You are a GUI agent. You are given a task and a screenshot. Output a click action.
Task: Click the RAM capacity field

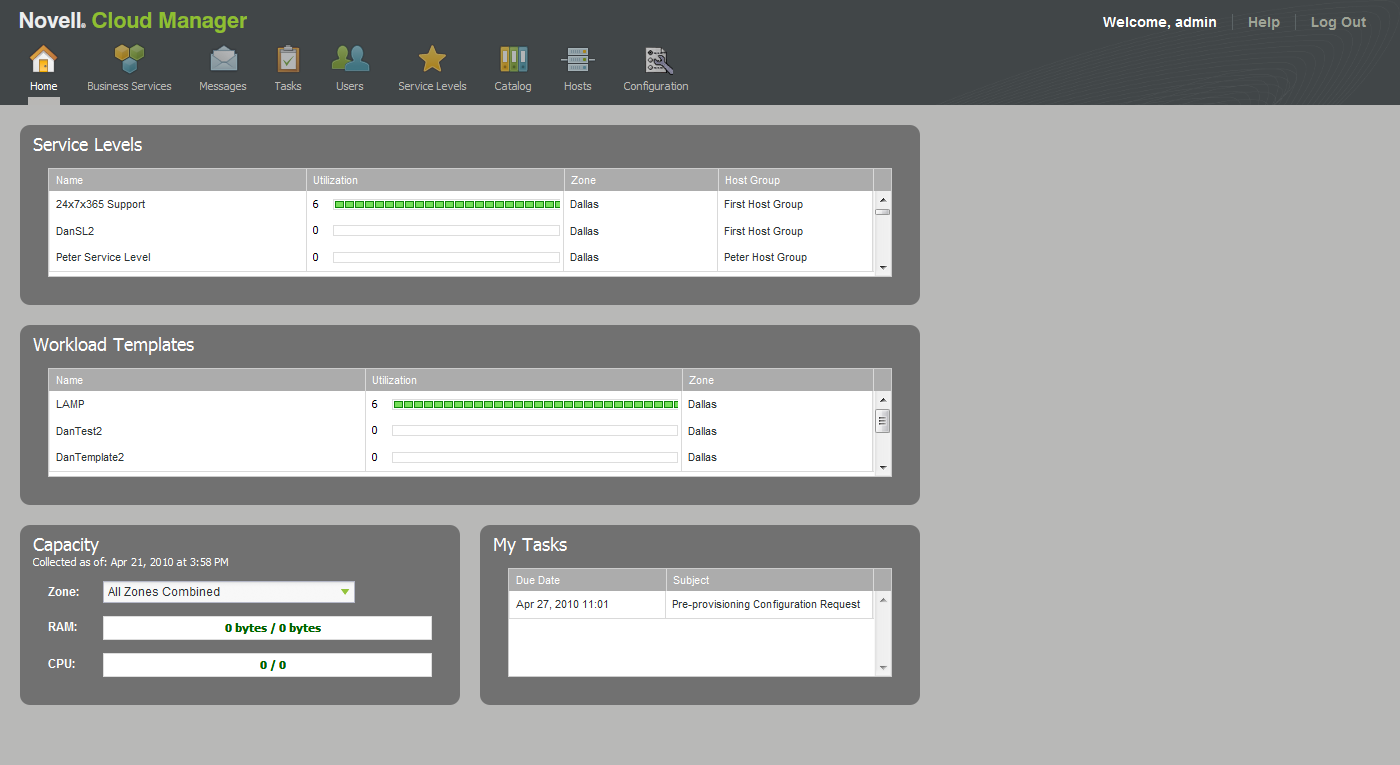pos(268,628)
